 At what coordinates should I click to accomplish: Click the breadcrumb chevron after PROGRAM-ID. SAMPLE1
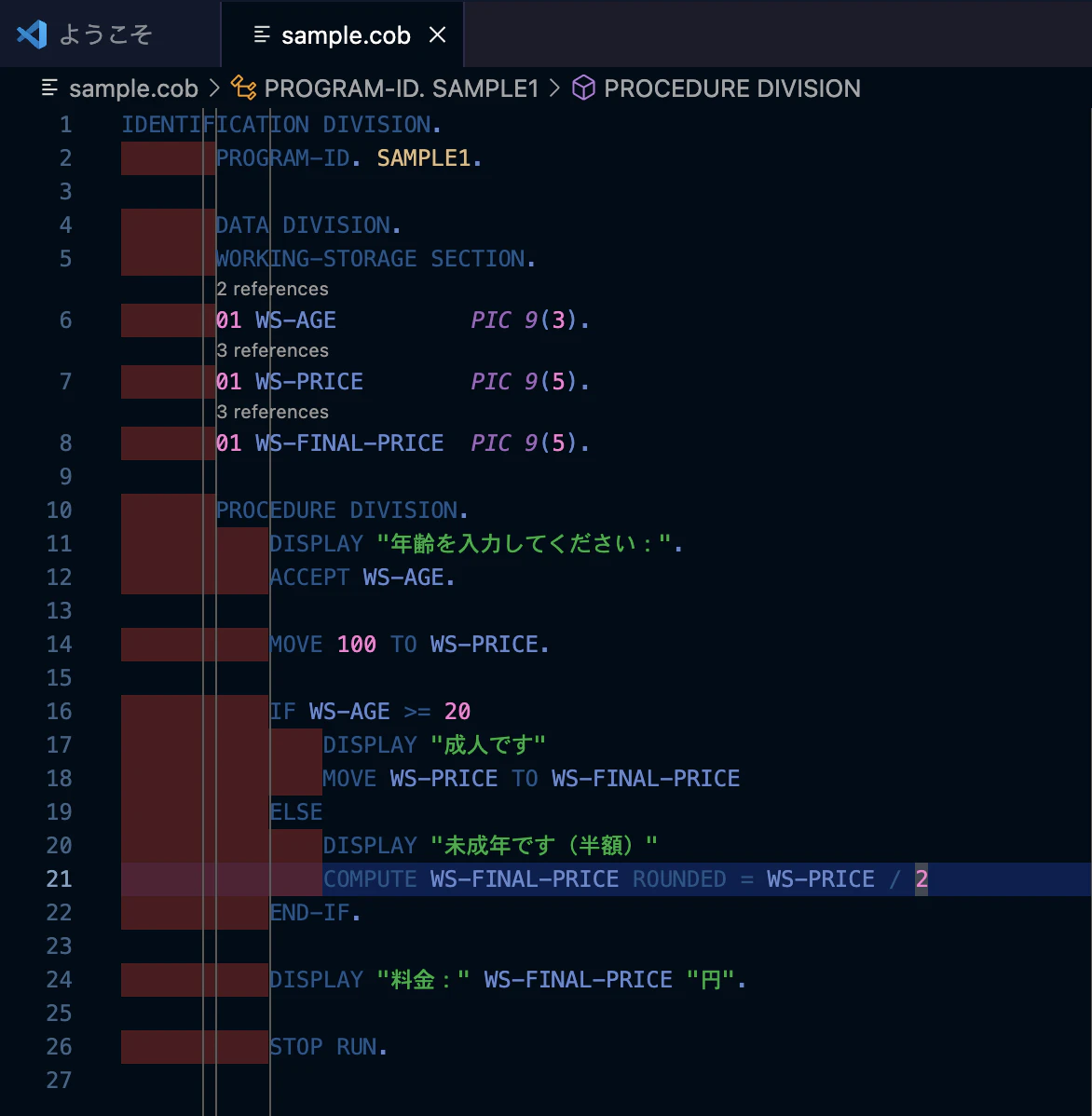(x=555, y=88)
